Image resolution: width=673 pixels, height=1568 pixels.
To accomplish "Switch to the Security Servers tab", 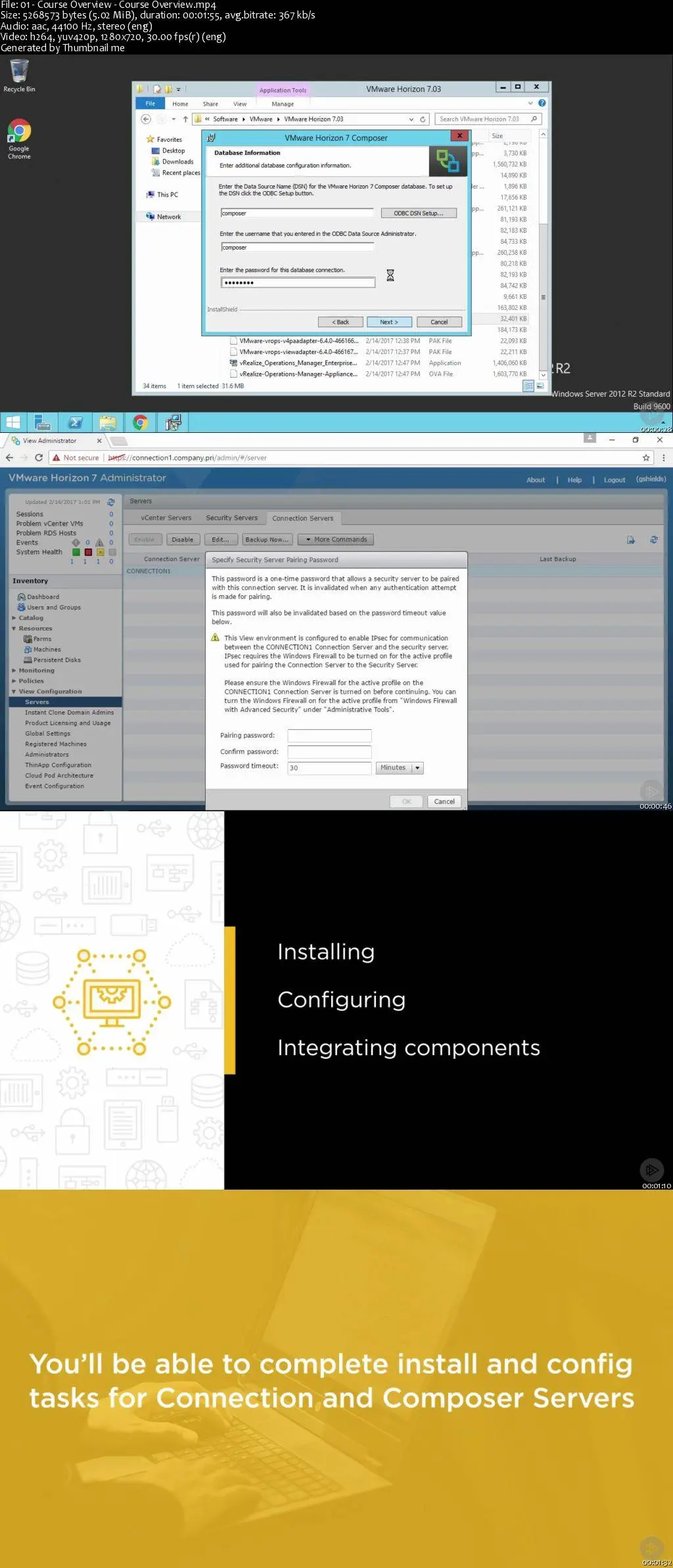I will coord(231,518).
